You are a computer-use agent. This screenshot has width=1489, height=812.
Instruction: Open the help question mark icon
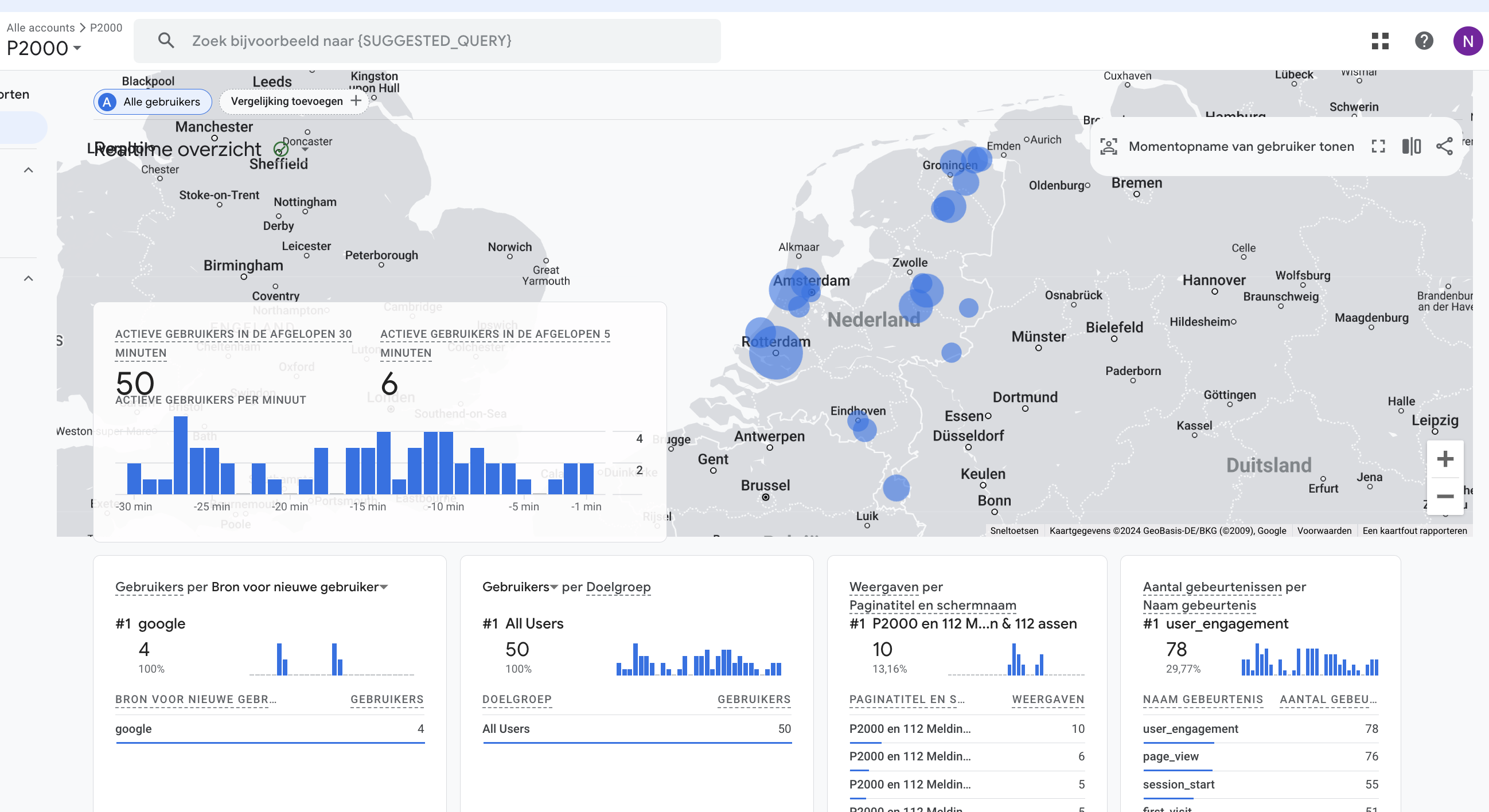(1424, 41)
